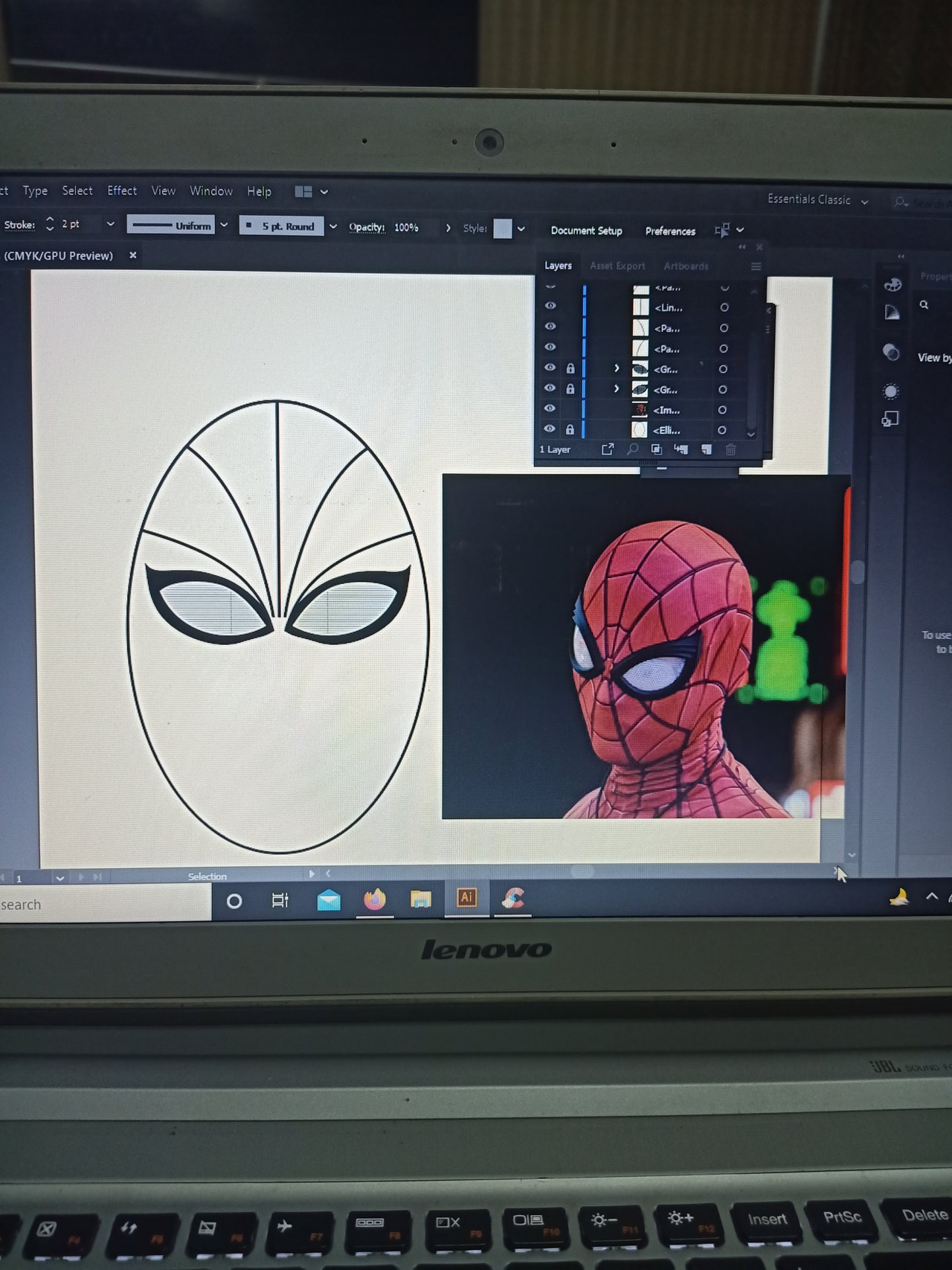Open the stroke weight dropdown arrow
The image size is (952, 1270).
[x=110, y=224]
